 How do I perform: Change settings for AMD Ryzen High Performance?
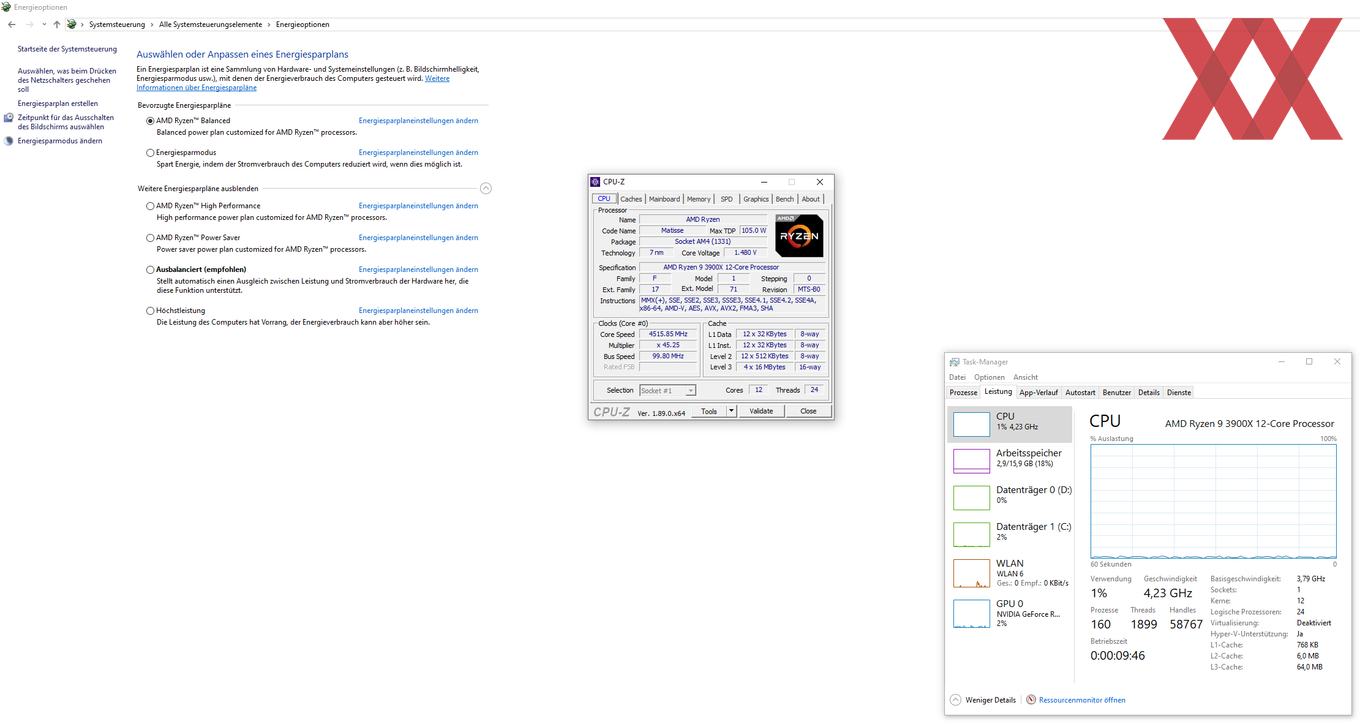(418, 206)
